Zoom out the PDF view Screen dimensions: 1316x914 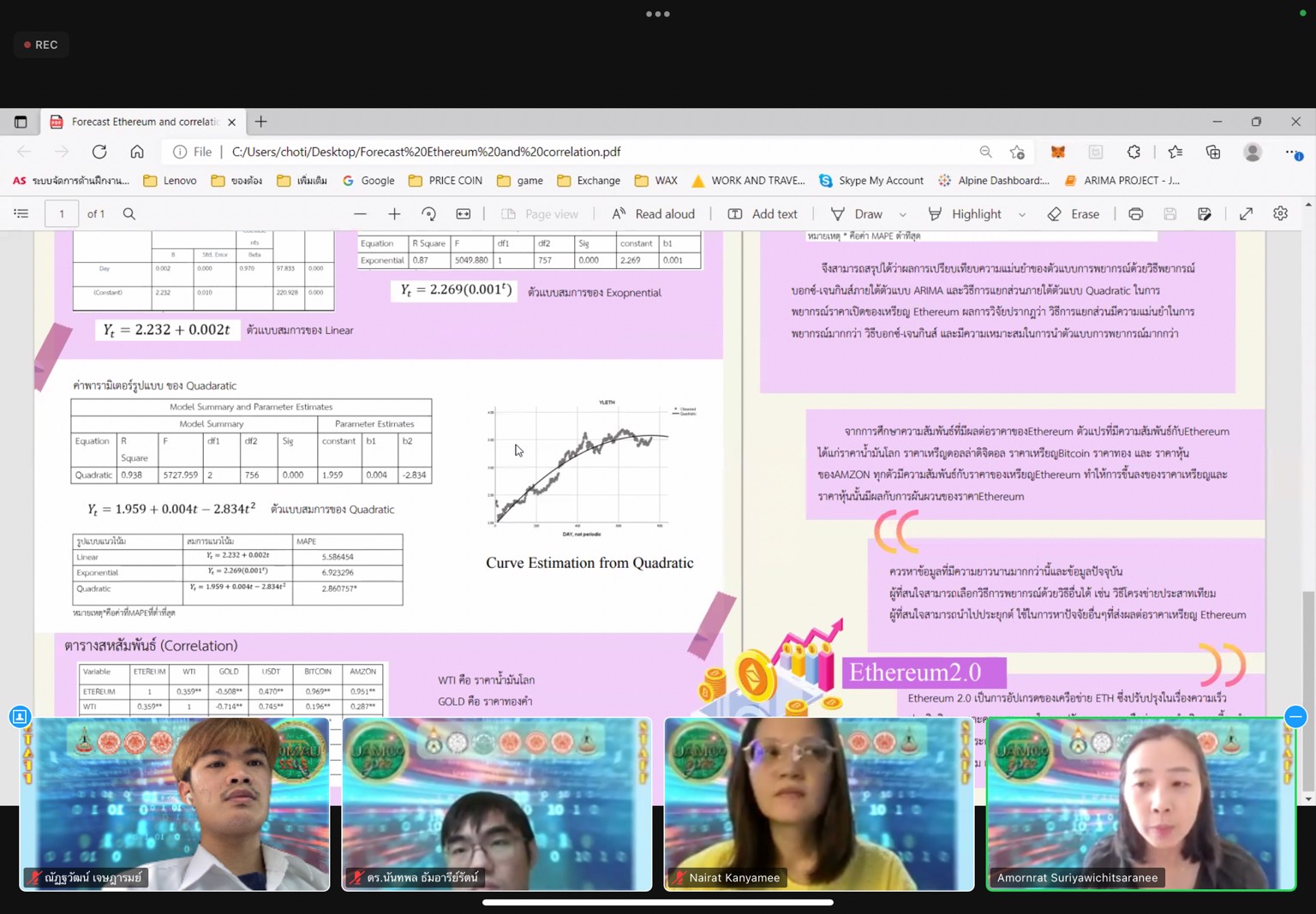(360, 214)
